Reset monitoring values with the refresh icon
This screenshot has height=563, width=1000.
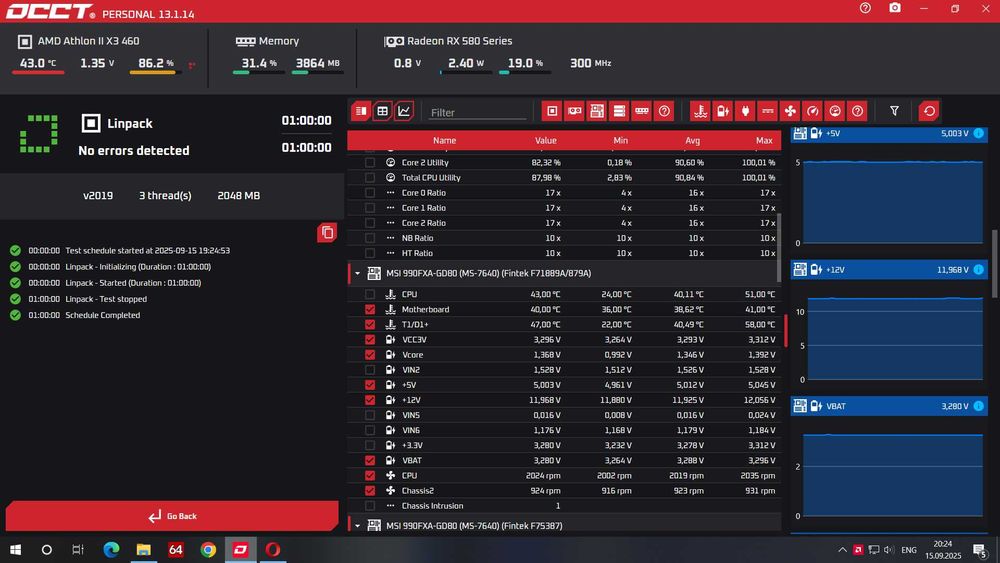(929, 111)
